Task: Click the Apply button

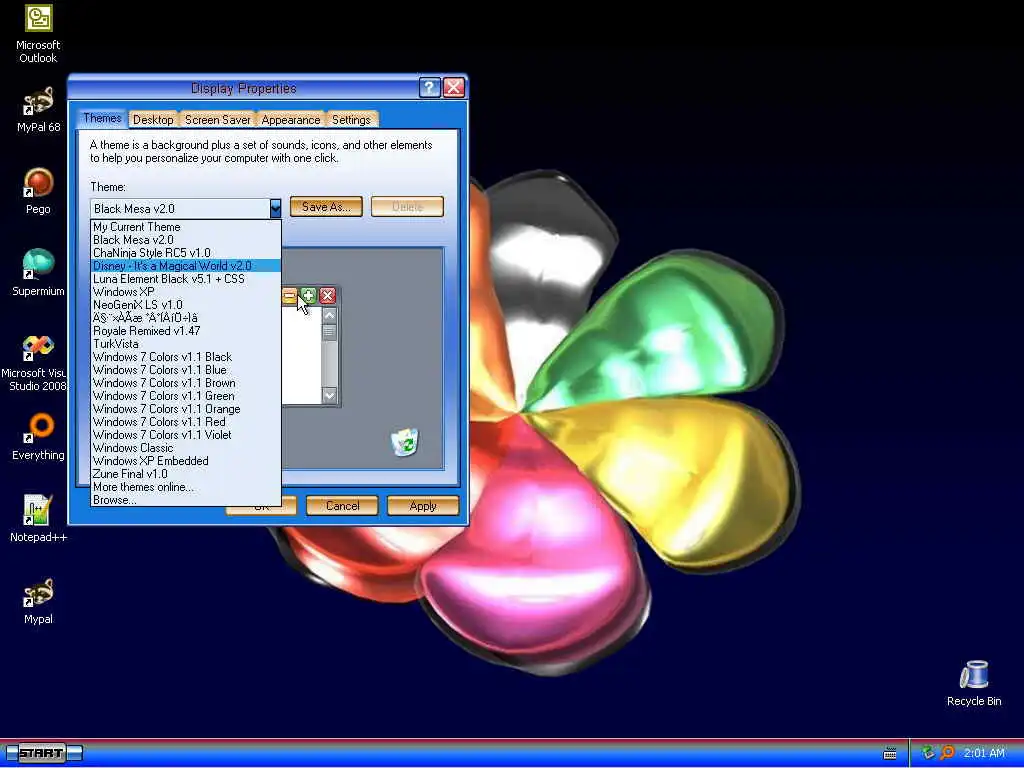Action: tap(423, 505)
